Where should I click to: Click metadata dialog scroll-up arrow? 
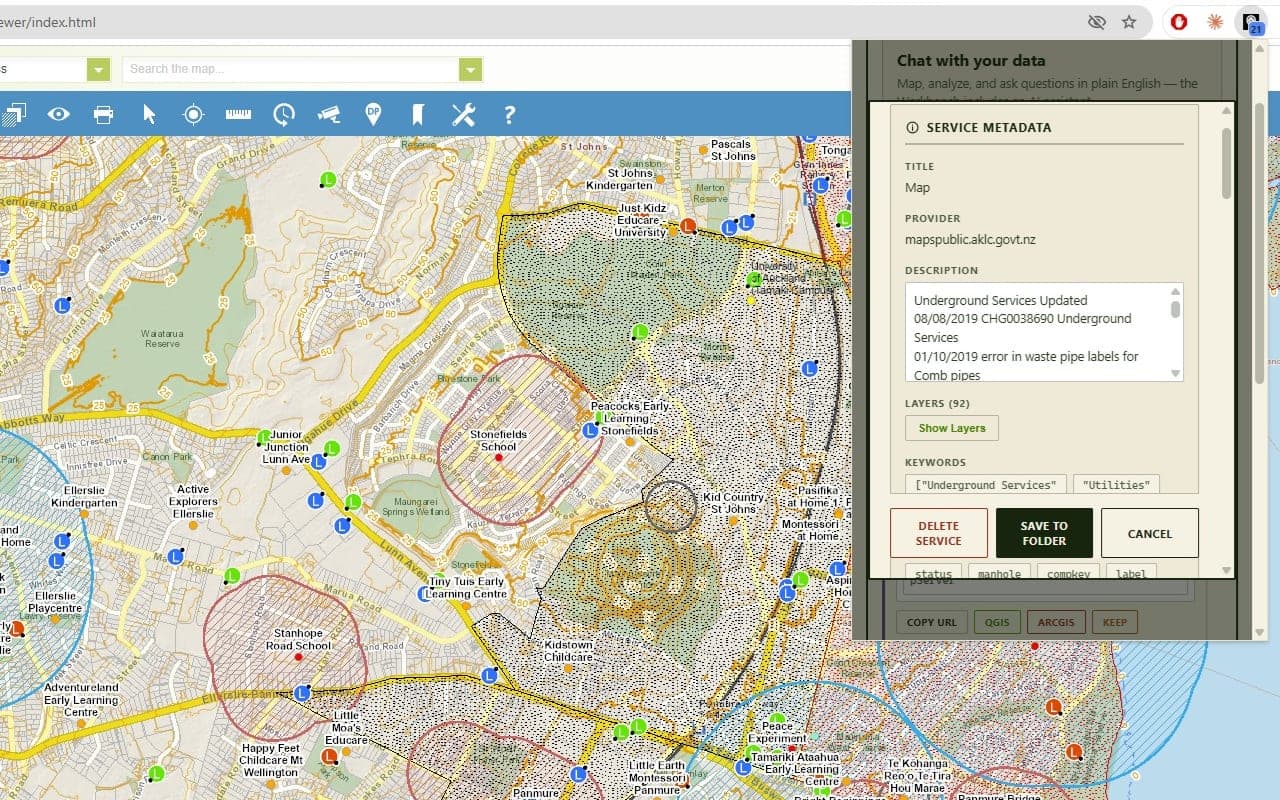pyautogui.click(x=1227, y=111)
